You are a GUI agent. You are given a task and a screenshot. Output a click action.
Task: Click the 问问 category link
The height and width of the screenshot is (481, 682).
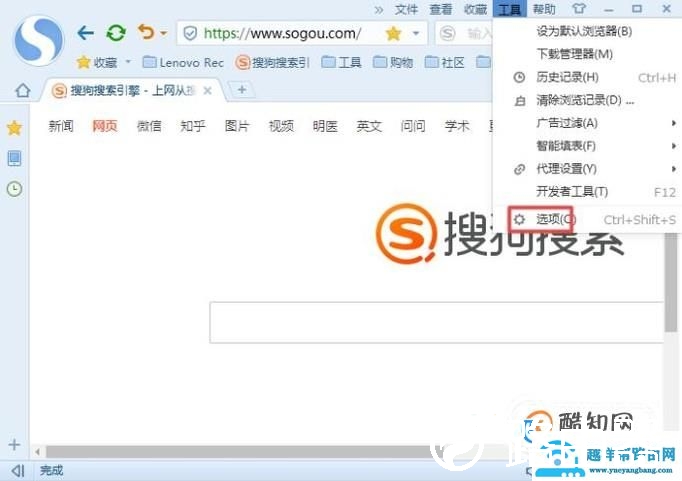(x=413, y=126)
